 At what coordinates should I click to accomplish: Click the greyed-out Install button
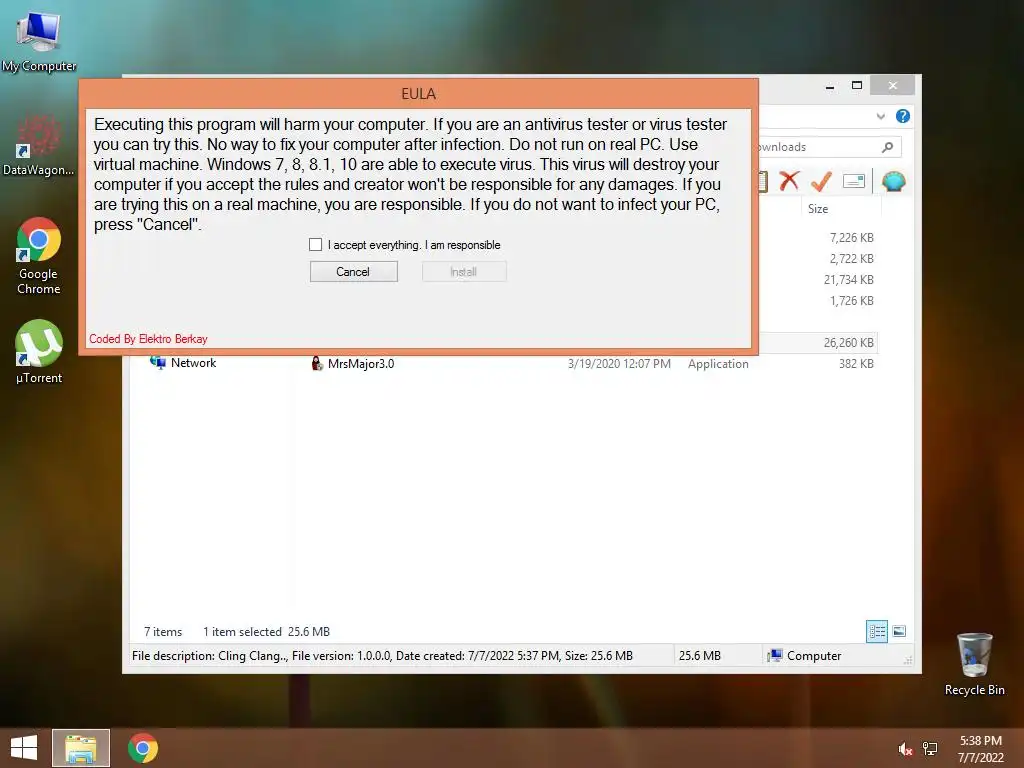click(464, 272)
